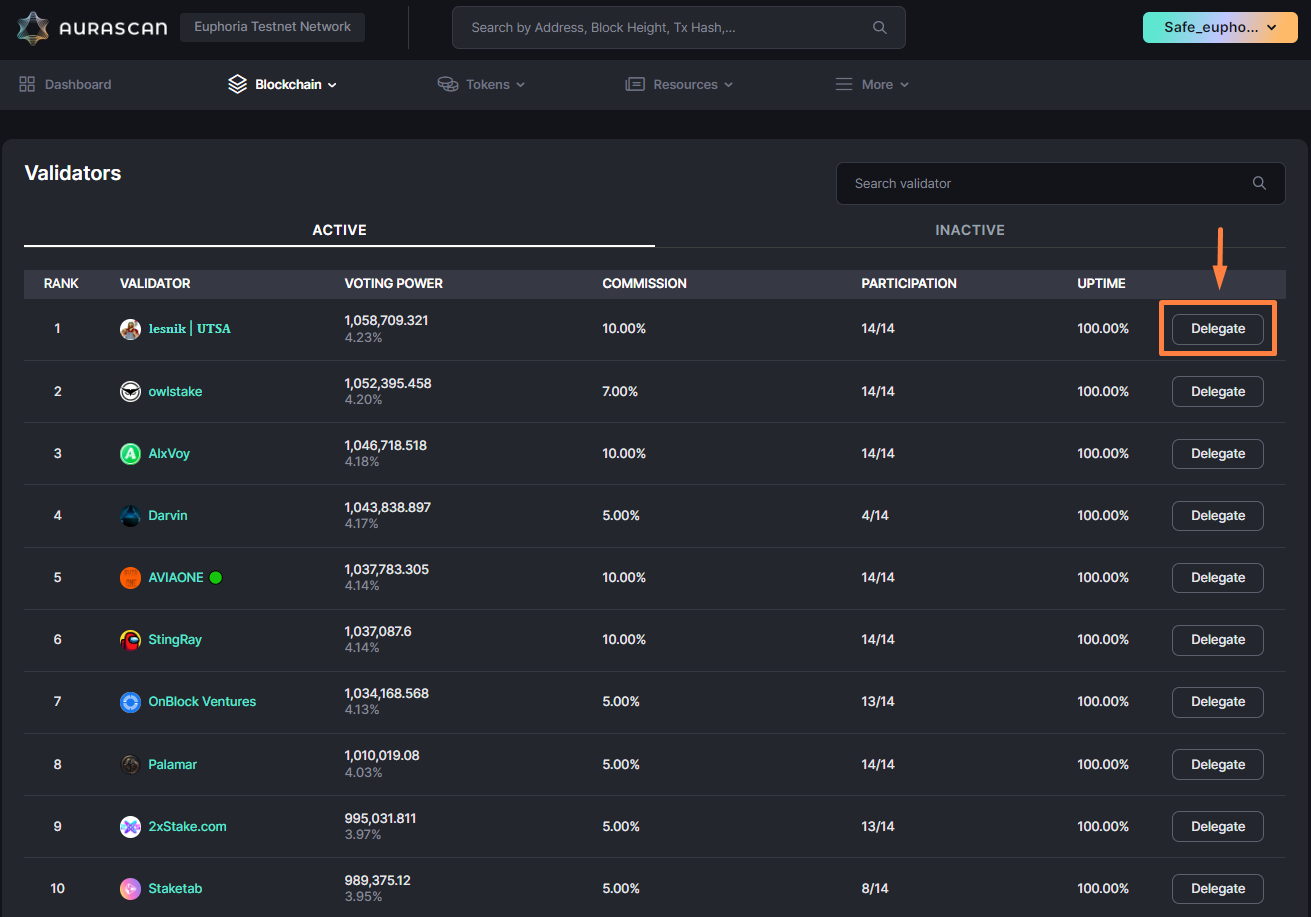Open the Safe_eupho... account dropdown
Viewport: 1311px width, 917px height.
click(x=1221, y=28)
